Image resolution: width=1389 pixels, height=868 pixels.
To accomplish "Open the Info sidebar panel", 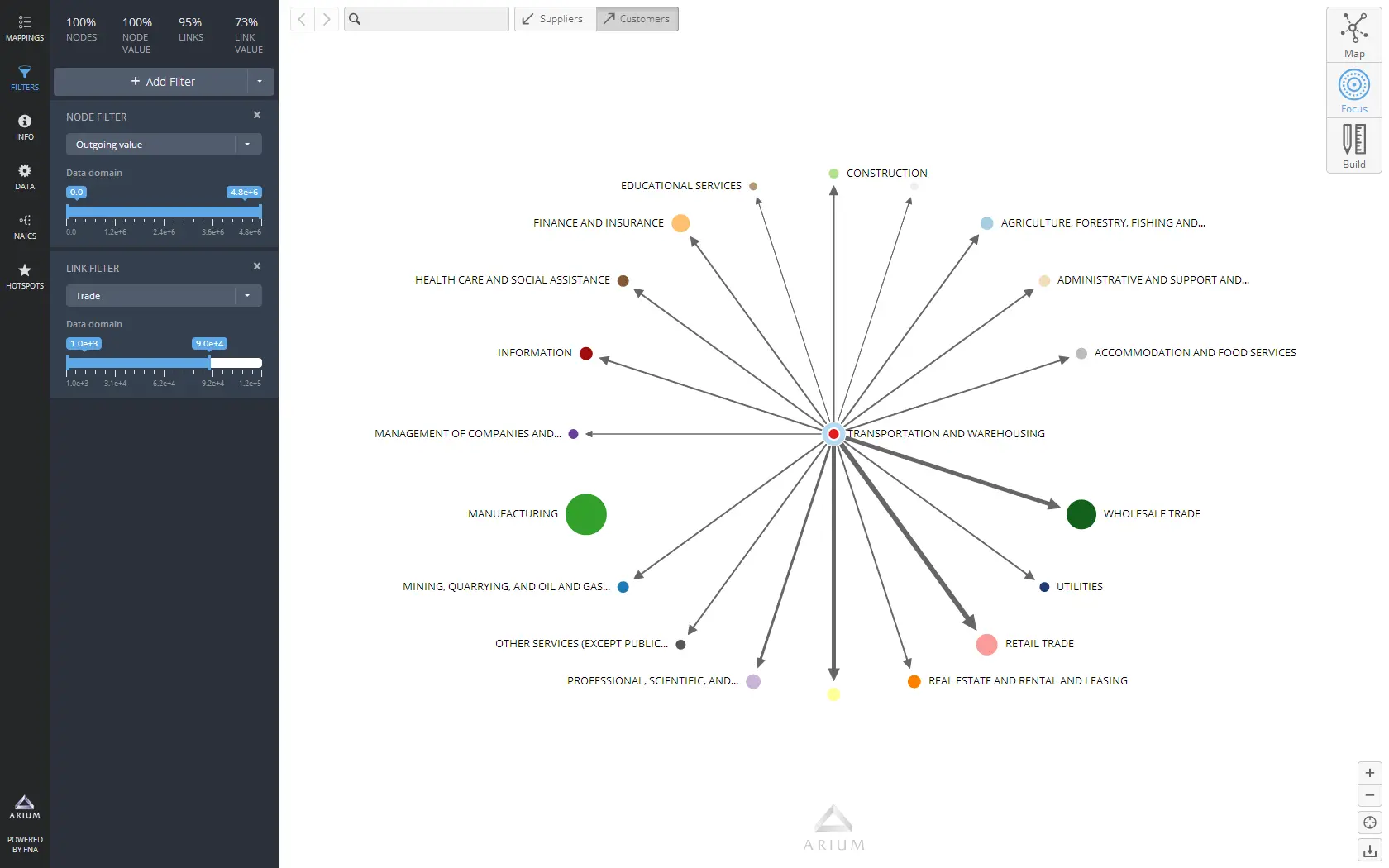I will (x=25, y=127).
